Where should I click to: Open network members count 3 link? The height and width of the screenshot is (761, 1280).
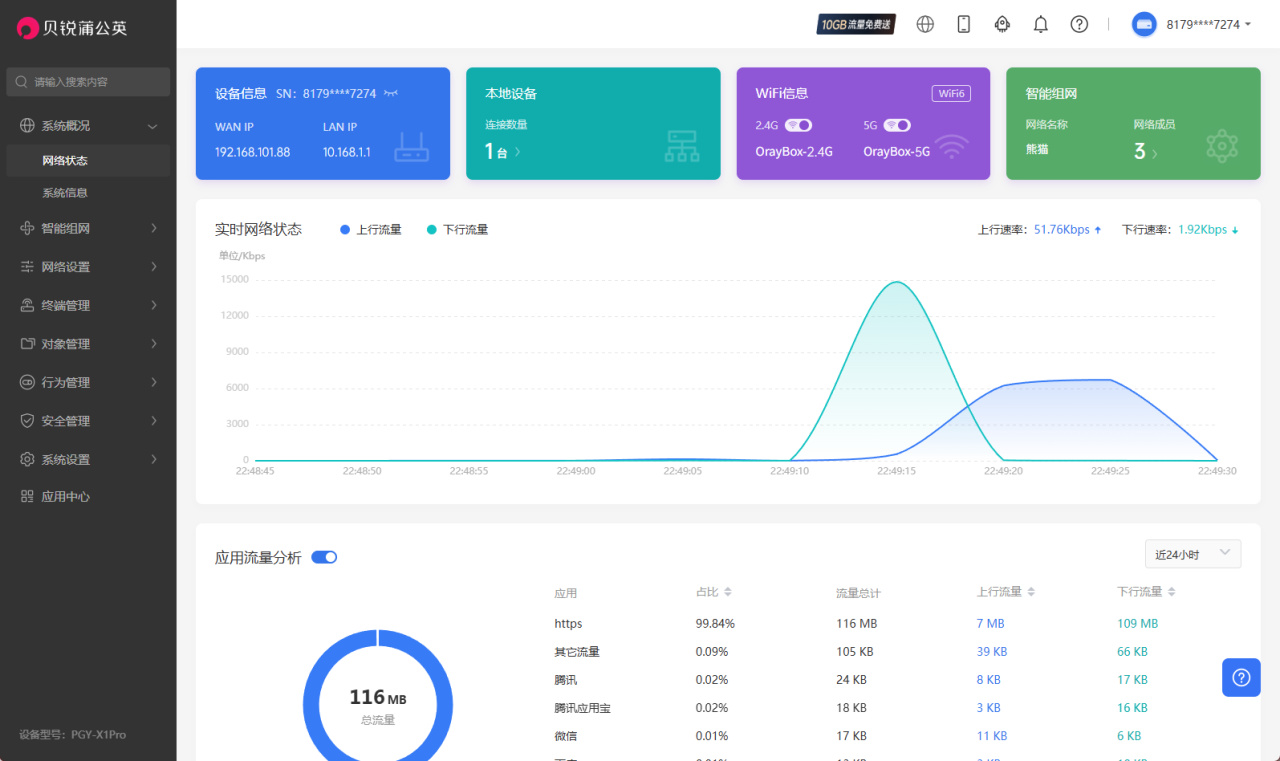point(1146,152)
